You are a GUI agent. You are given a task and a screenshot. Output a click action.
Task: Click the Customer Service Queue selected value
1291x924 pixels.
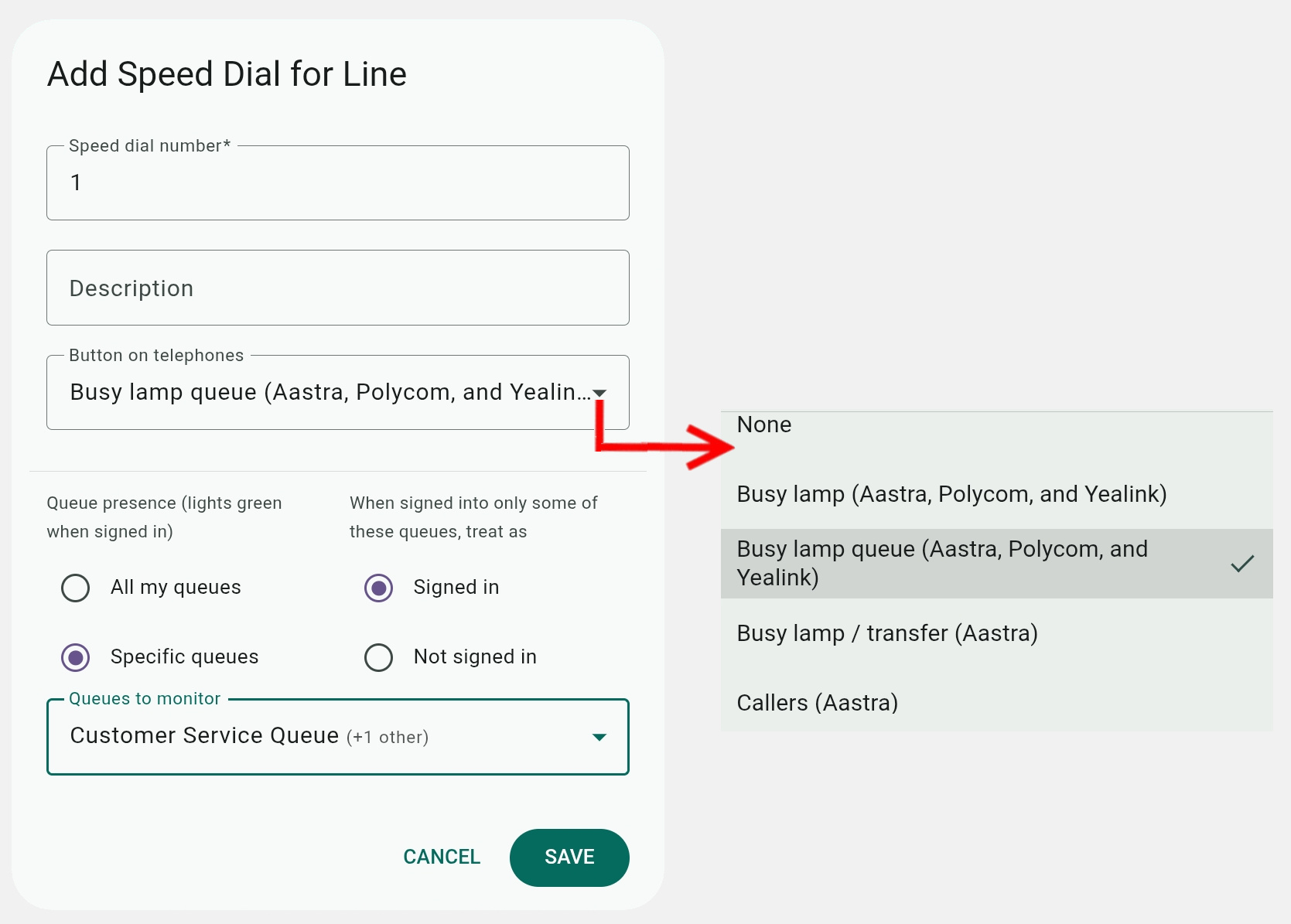pos(204,735)
